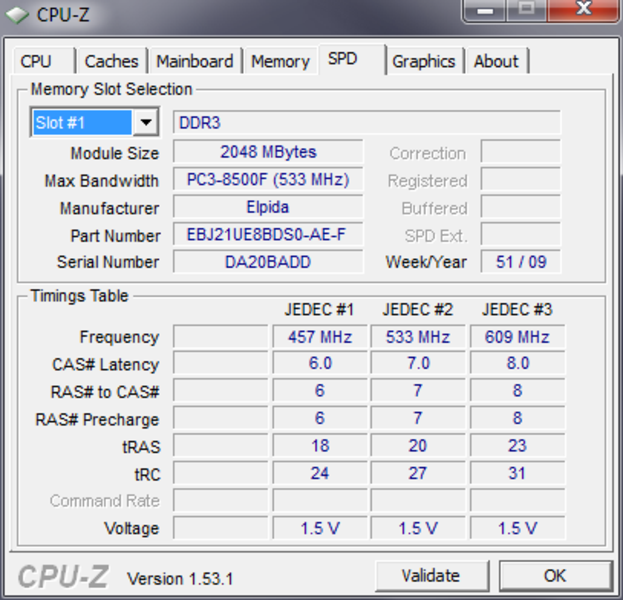623x600 pixels.
Task: Click the Elpida manufacturer value
Action: (268, 207)
